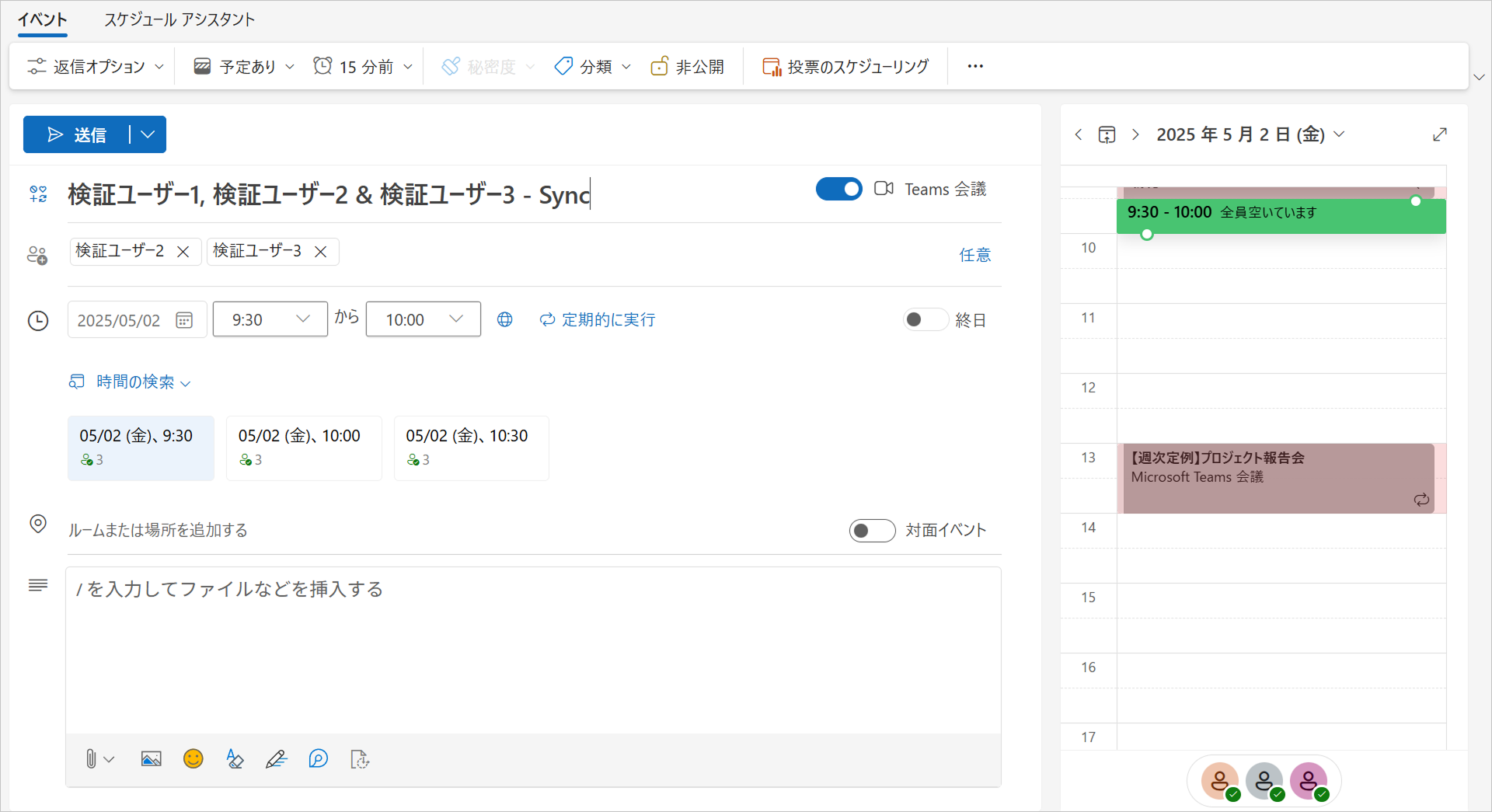The width and height of the screenshot is (1492, 812).
Task: Click the 定期的に実行 recurrence link
Action: (598, 319)
